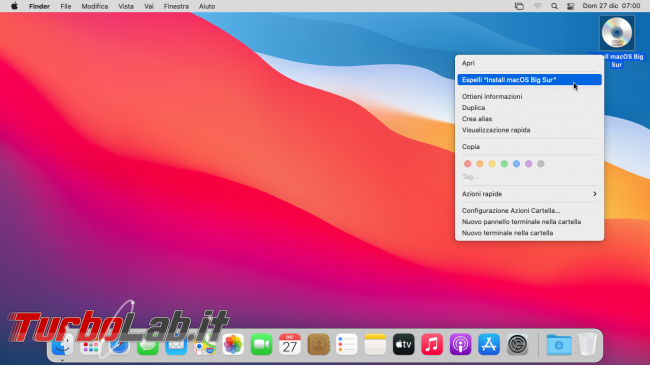Screen dimensions: 650x365
Task: Open Mail from the Dock
Action: click(176, 345)
